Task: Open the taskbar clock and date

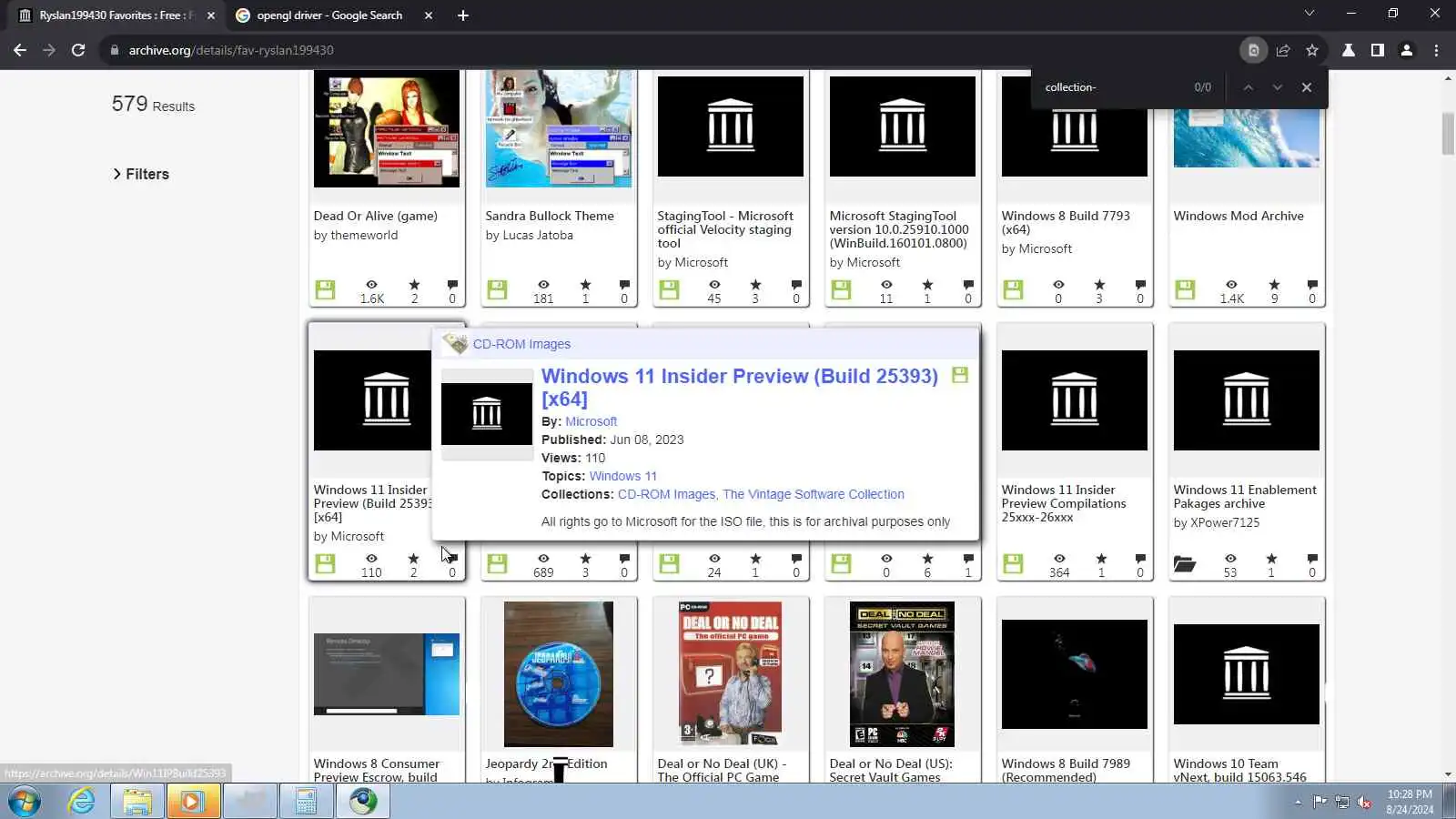Action: pyautogui.click(x=1410, y=802)
